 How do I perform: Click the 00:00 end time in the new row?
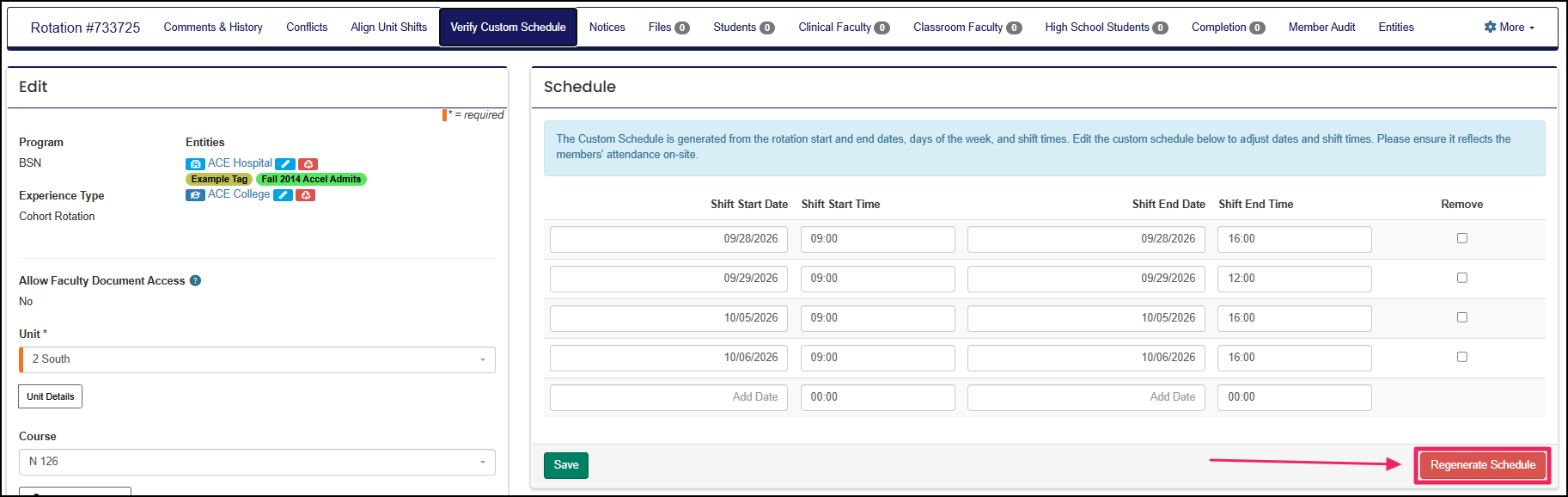click(1294, 397)
